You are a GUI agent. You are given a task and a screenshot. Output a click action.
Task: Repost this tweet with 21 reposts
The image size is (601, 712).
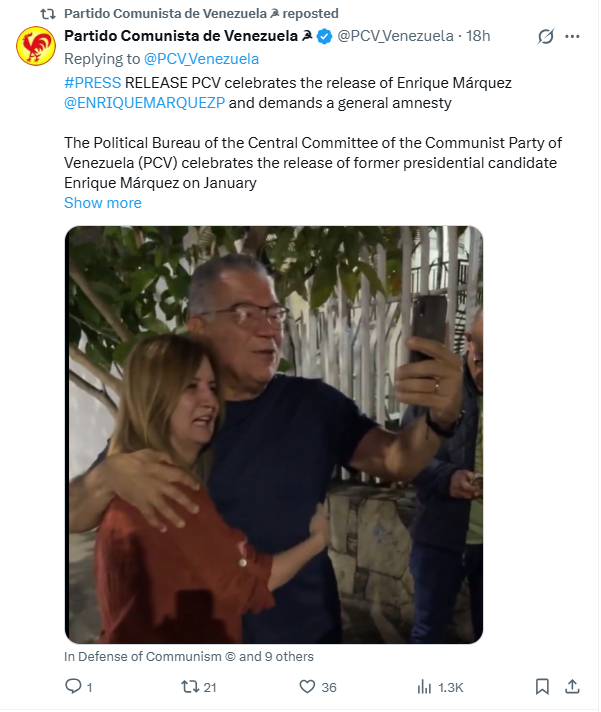[x=188, y=687]
